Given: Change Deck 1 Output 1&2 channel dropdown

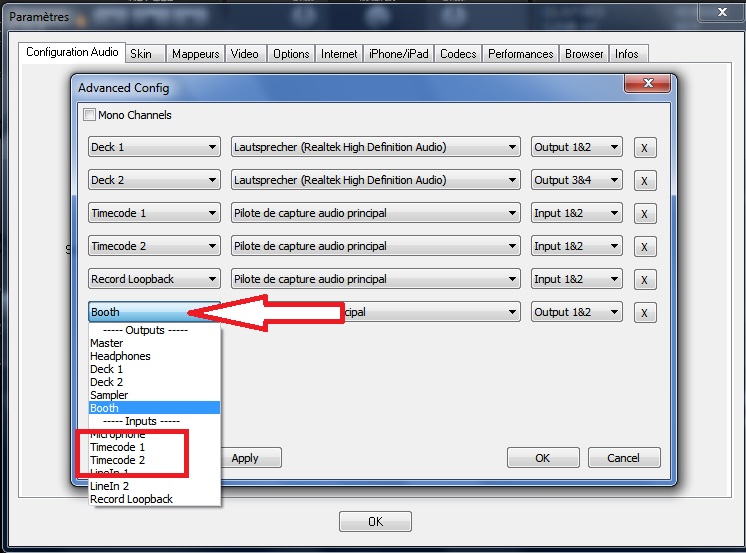Looking at the screenshot, I should tap(577, 147).
